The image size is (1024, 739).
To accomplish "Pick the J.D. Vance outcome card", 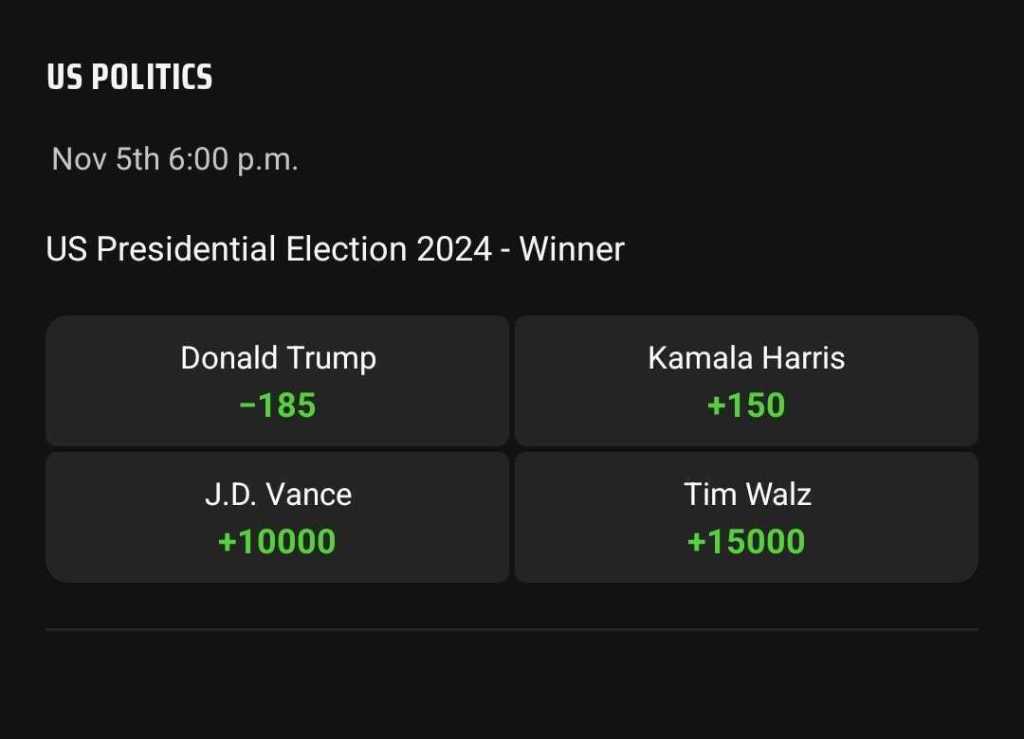I will point(277,517).
